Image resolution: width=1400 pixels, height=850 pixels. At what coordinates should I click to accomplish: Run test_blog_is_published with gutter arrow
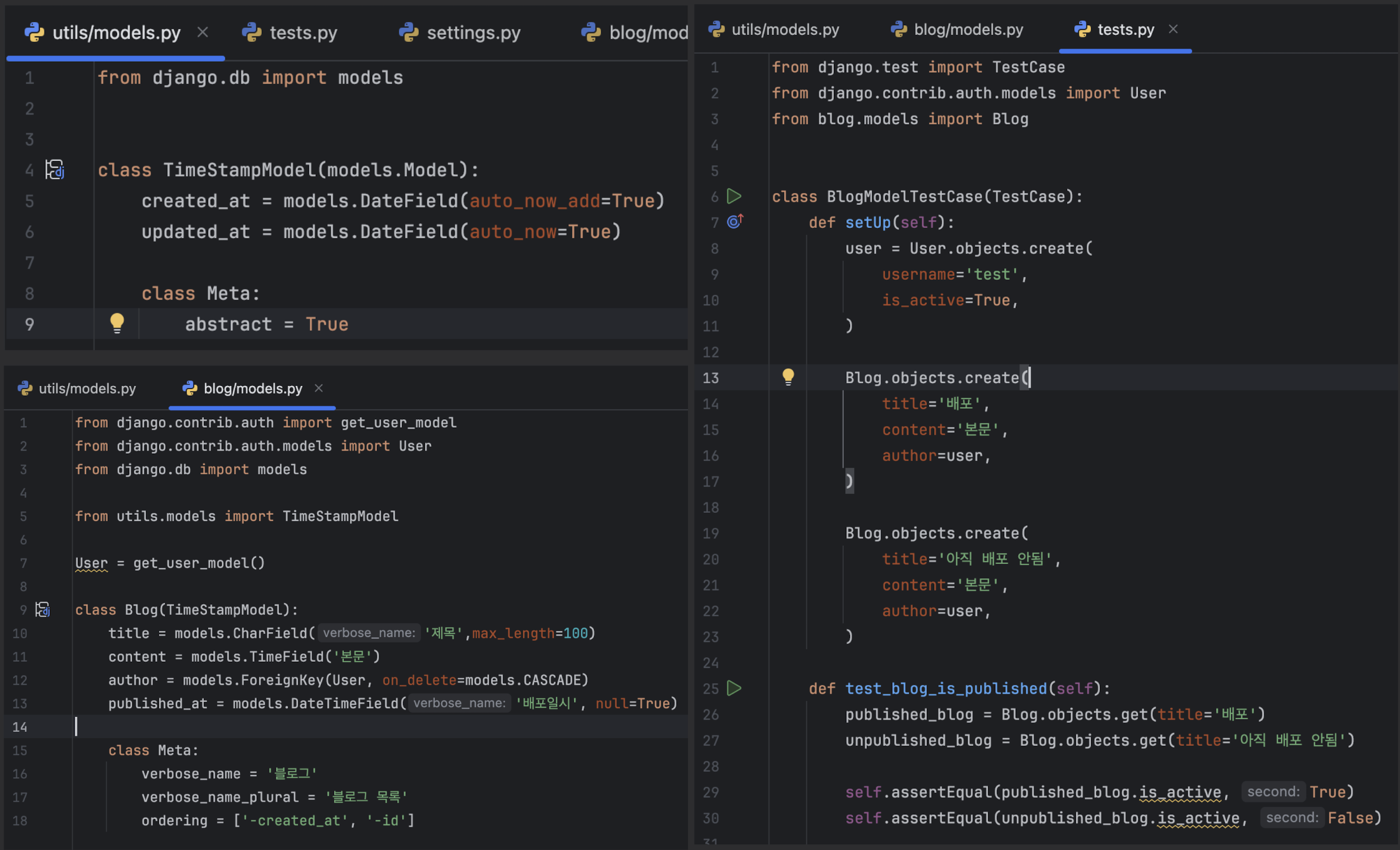click(734, 688)
